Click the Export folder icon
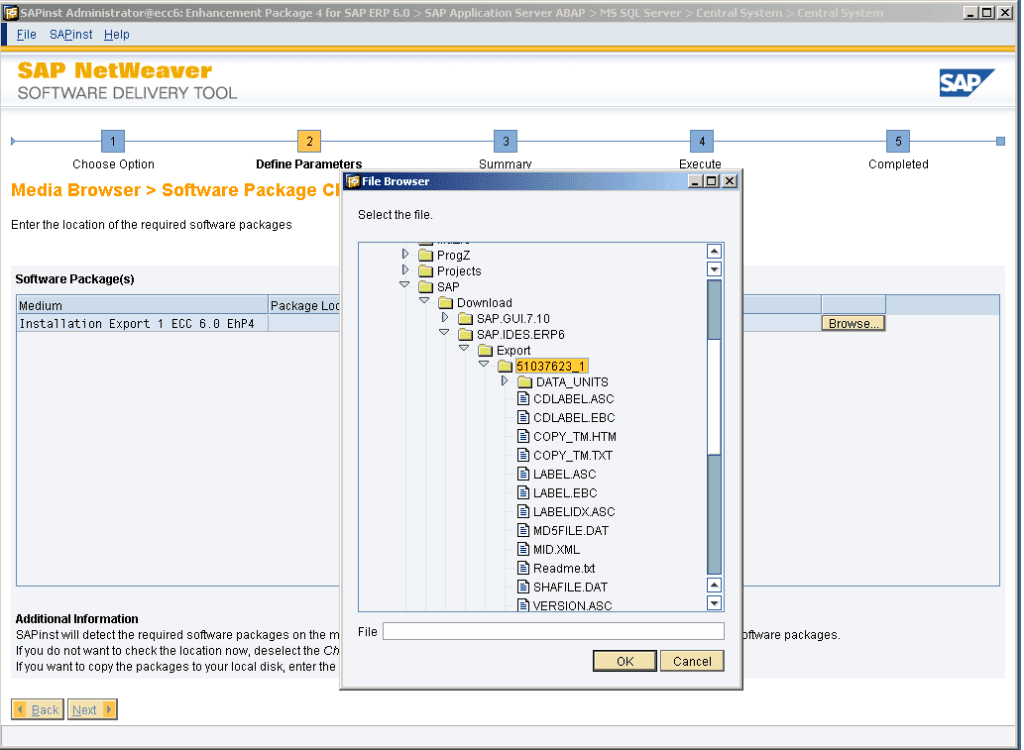Screen dimensions: 1024x750 tap(486, 350)
